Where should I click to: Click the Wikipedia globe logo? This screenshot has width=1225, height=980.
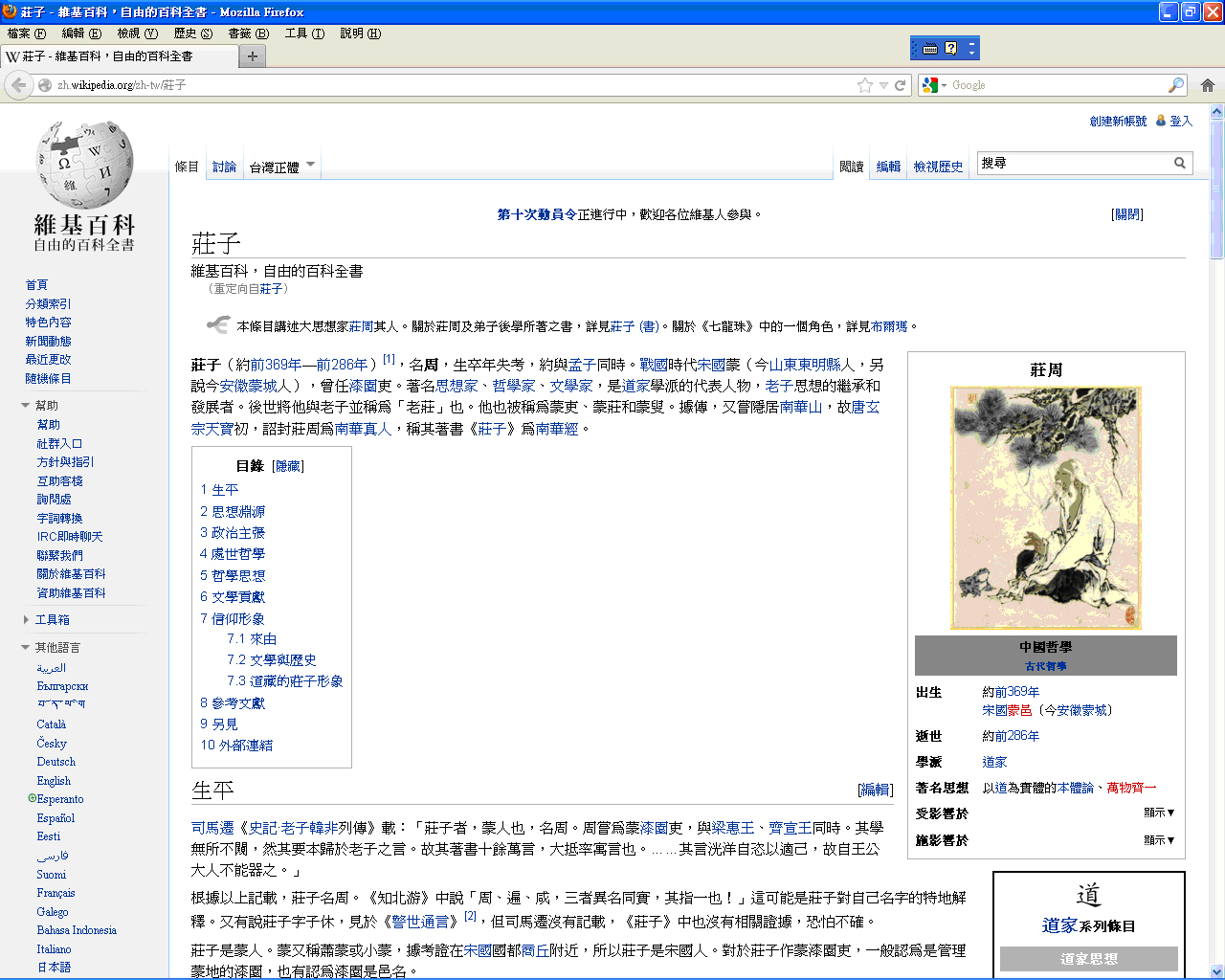pos(84,165)
